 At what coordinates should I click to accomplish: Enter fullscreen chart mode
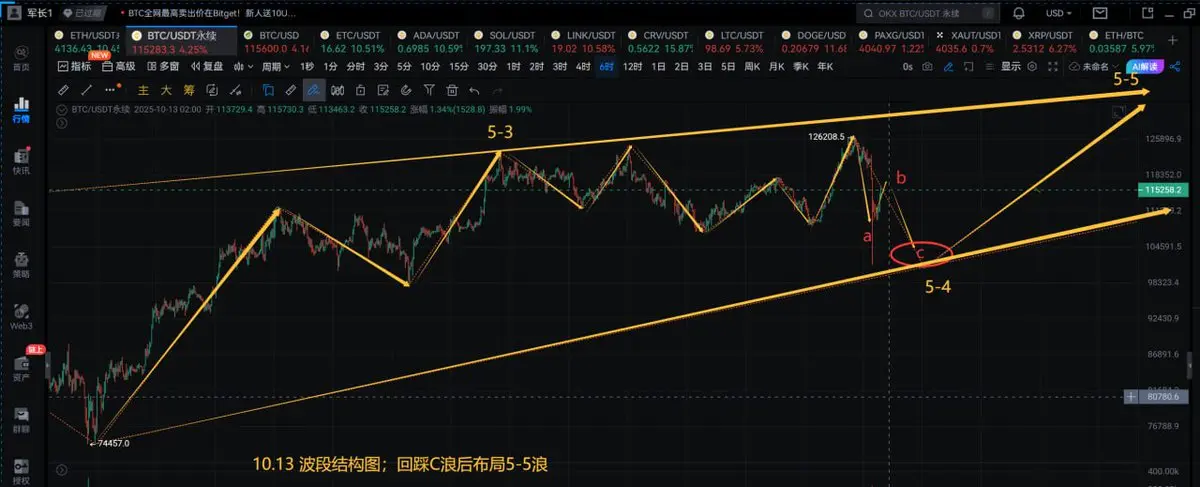pyautogui.click(x=1052, y=66)
